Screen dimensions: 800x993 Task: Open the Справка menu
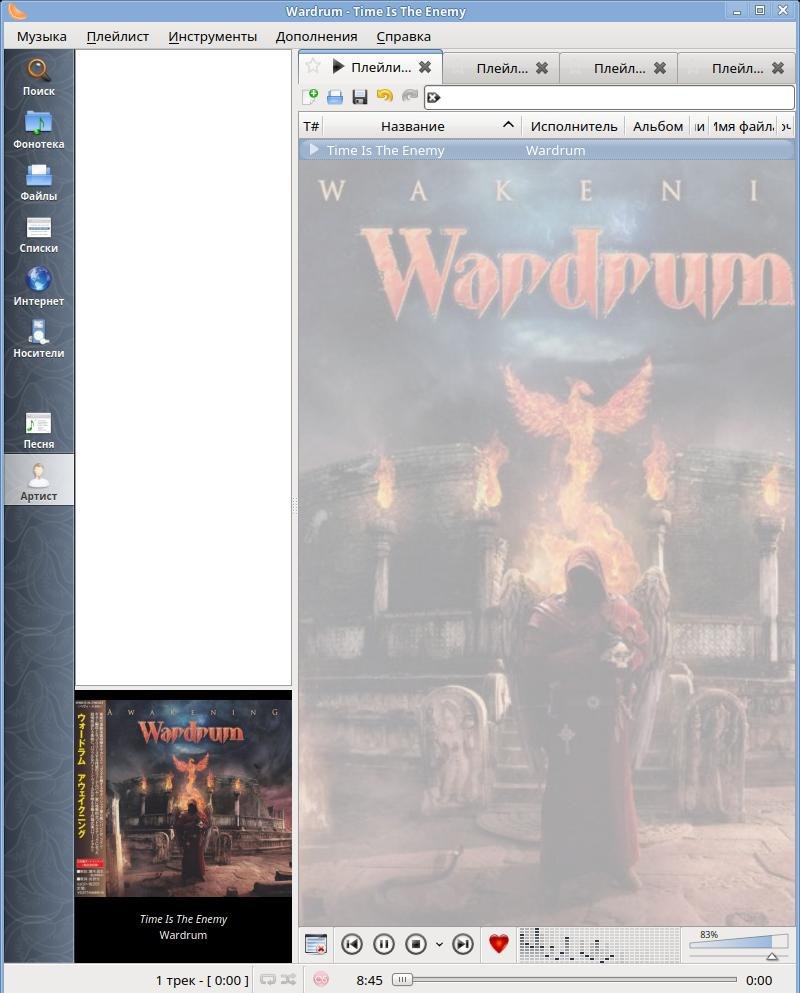403,37
